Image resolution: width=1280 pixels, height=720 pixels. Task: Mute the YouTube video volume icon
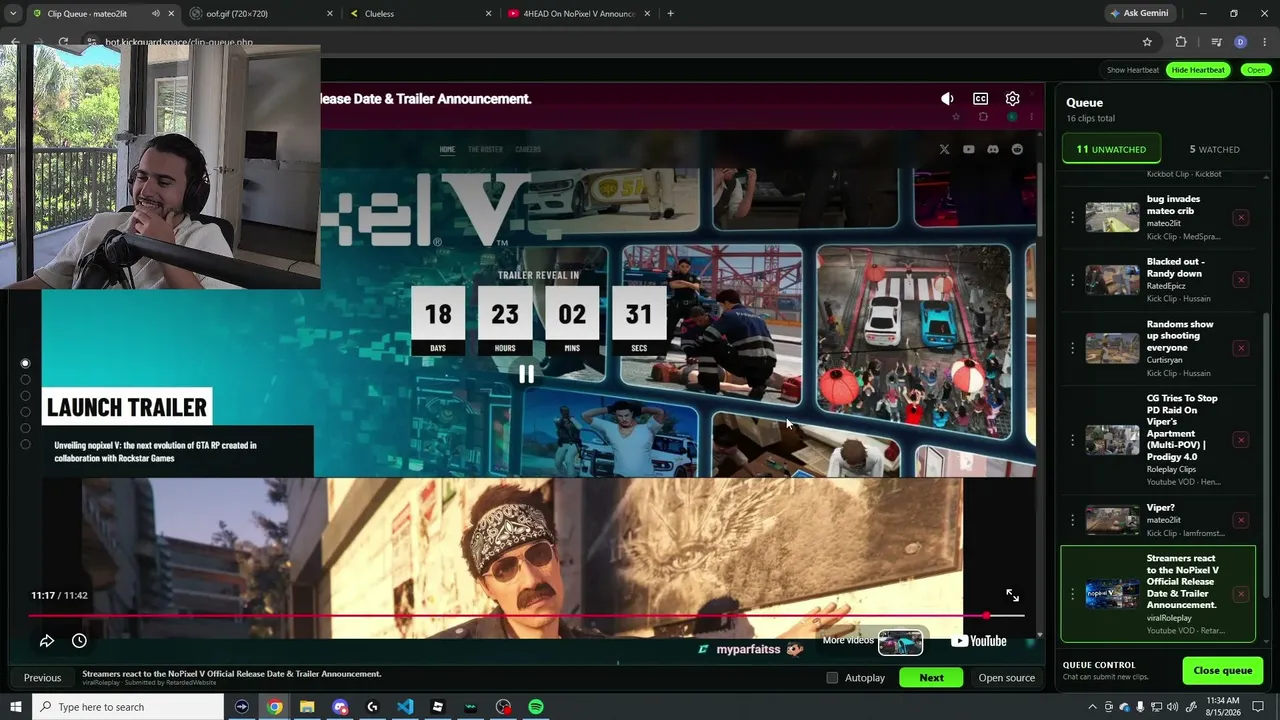click(x=947, y=99)
